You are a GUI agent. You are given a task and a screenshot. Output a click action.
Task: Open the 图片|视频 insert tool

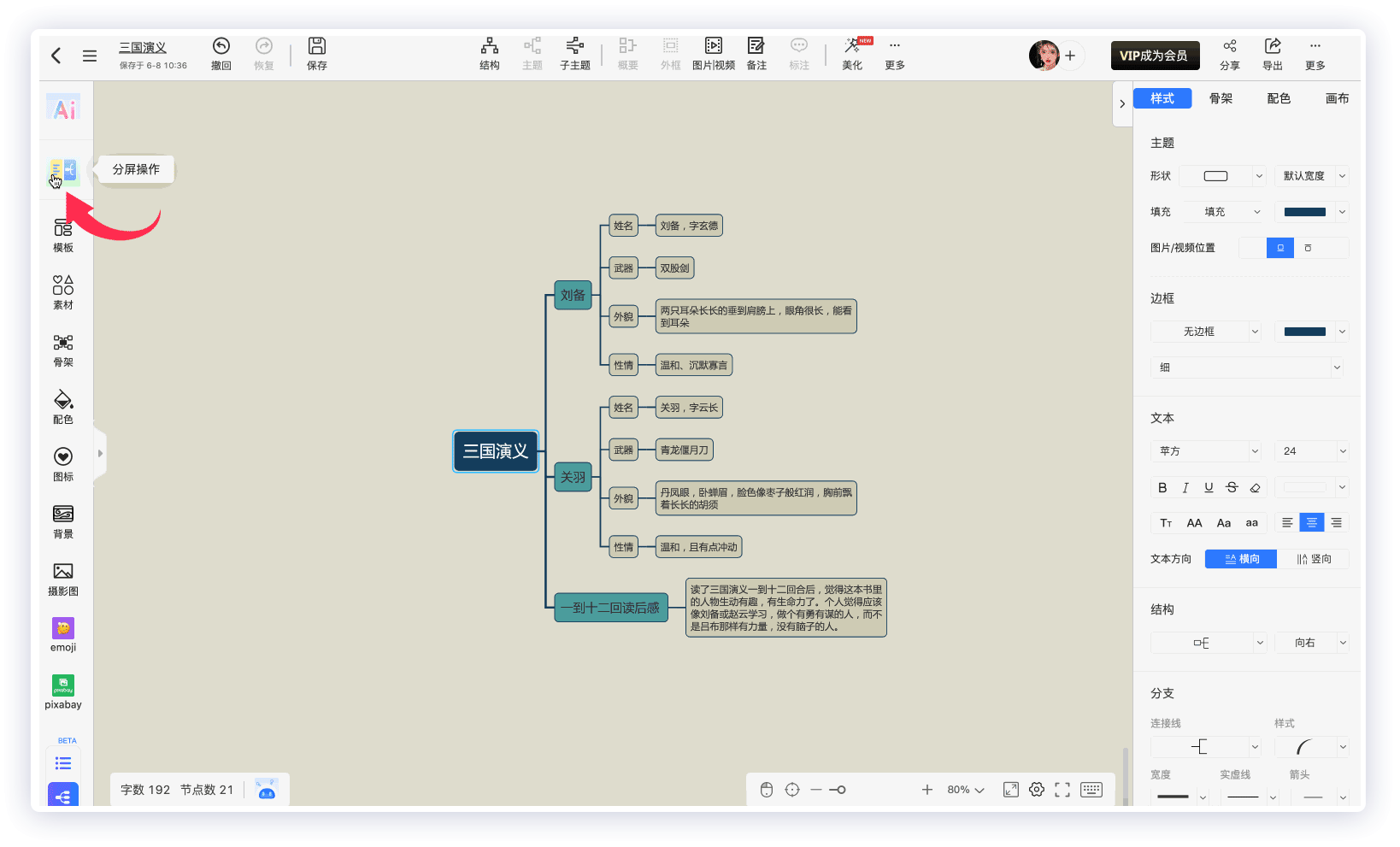point(713,46)
